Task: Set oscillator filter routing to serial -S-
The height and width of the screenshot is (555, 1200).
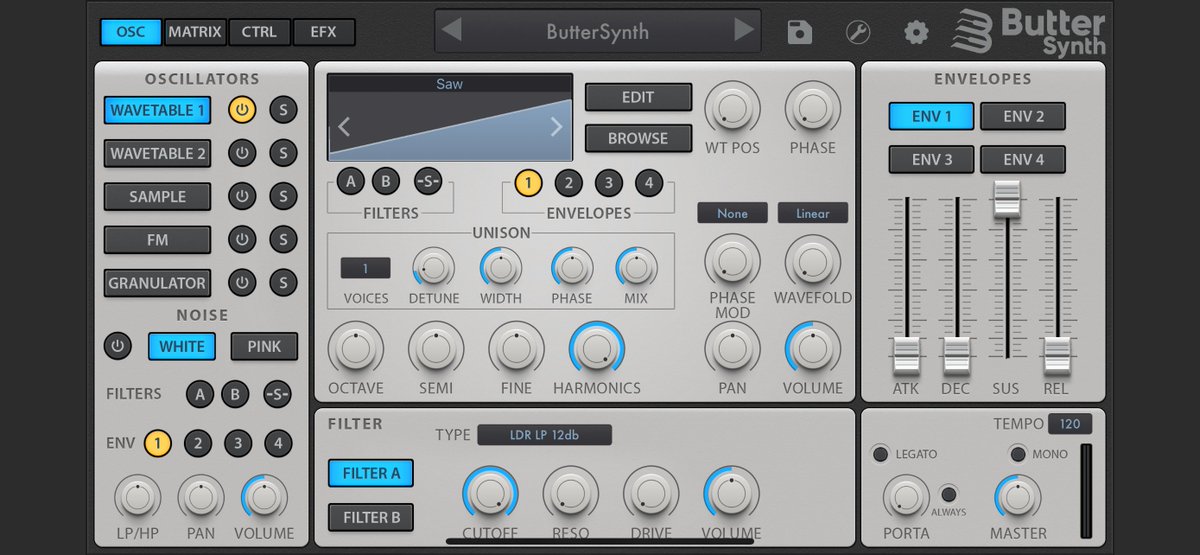Action: click(428, 182)
